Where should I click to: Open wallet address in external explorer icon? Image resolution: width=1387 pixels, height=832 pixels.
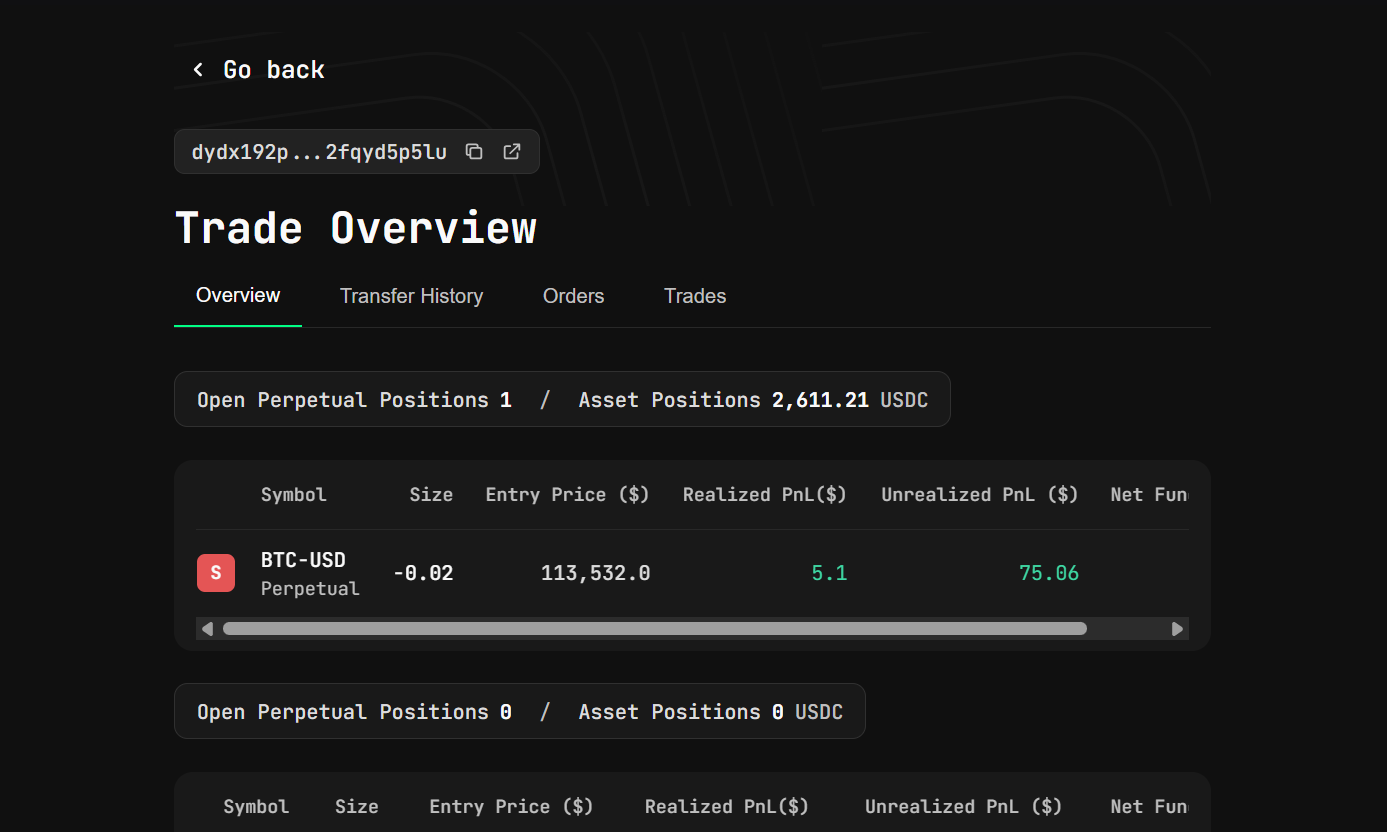[x=511, y=152]
